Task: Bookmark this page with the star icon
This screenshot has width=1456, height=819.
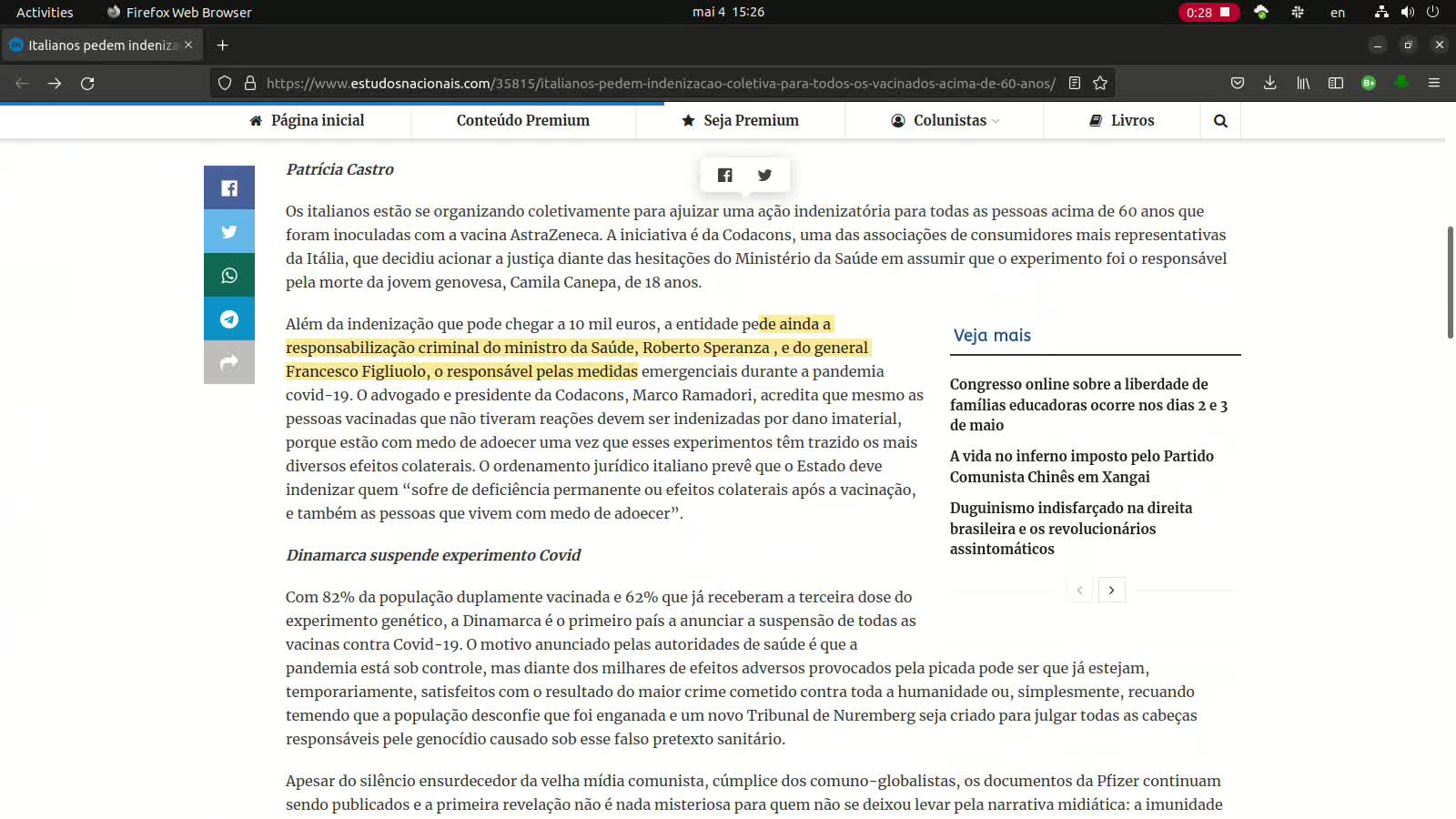Action: (1100, 84)
